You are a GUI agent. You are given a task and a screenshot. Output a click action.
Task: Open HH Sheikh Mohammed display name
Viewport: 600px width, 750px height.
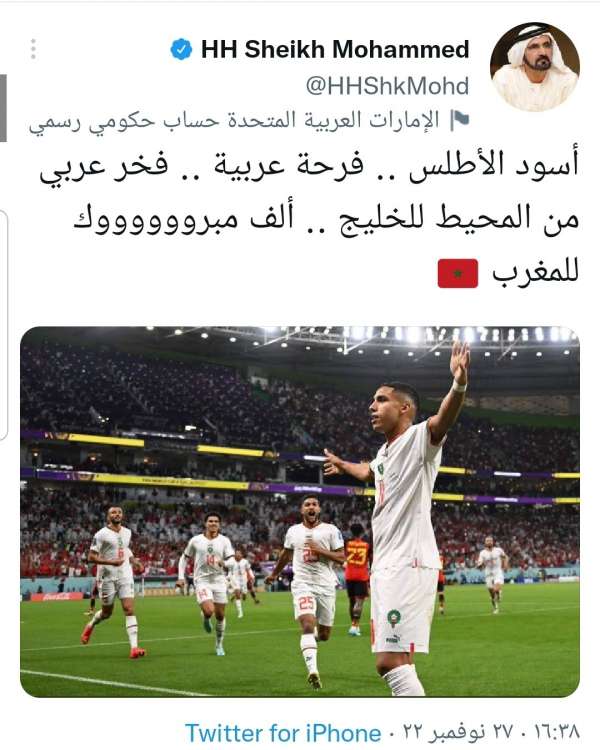point(335,49)
